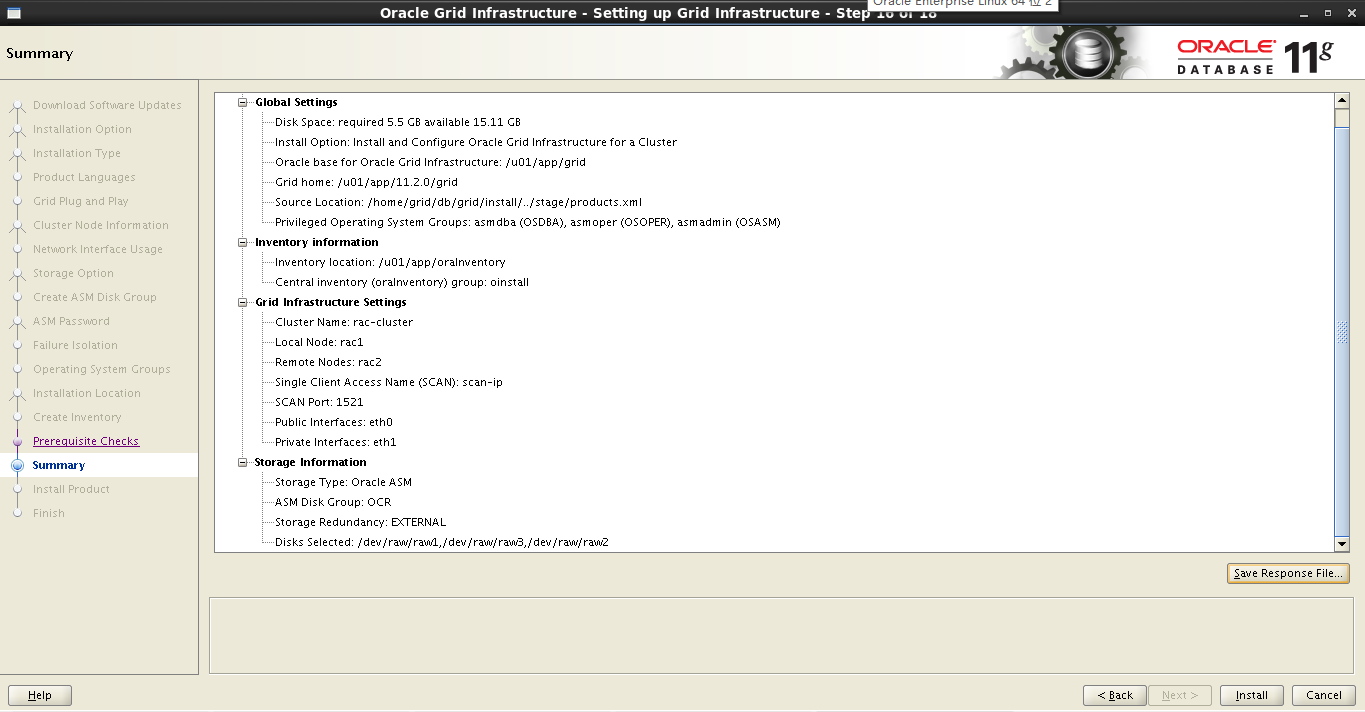This screenshot has height=712, width=1365.
Task: Select Create Inventory step in sidebar
Action: [77, 417]
